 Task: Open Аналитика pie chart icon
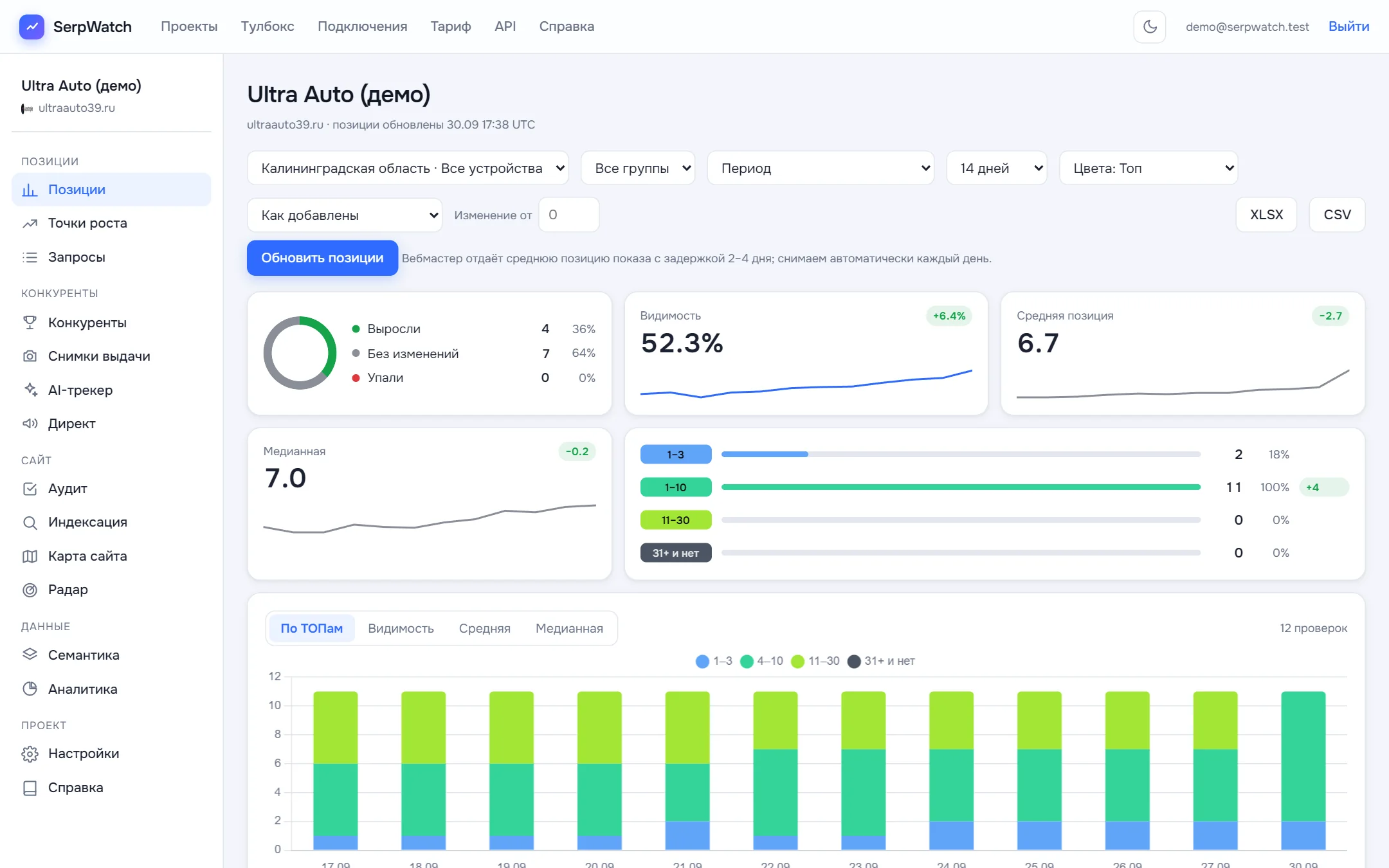30,689
